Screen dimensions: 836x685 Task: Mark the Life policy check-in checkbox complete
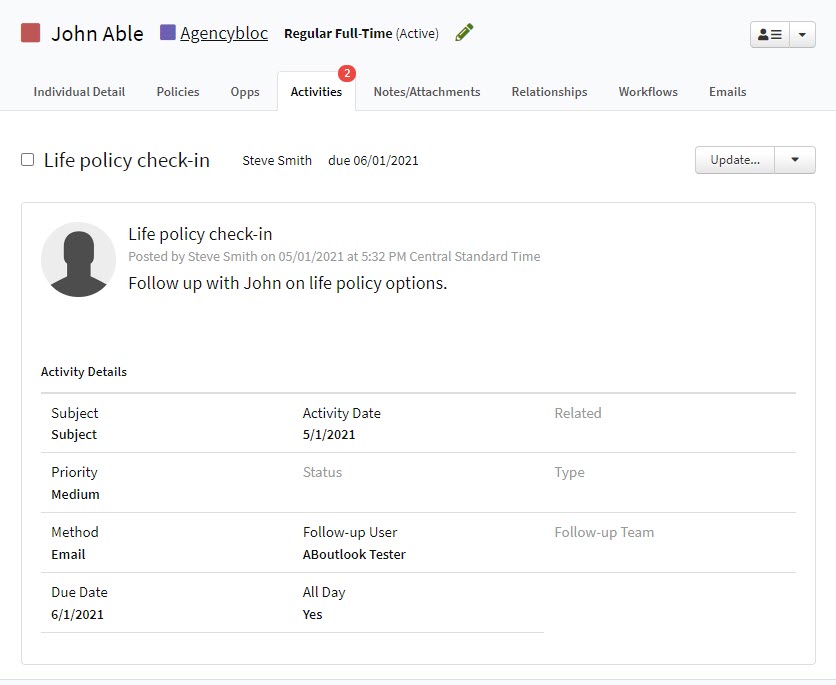(27, 158)
